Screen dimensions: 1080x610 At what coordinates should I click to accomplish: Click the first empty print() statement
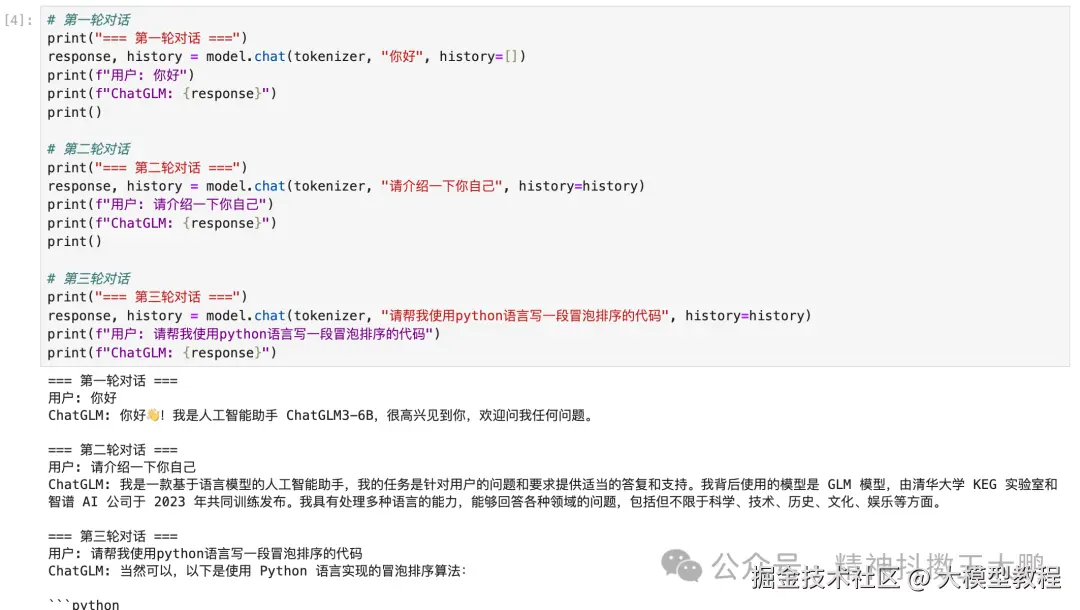pos(74,112)
